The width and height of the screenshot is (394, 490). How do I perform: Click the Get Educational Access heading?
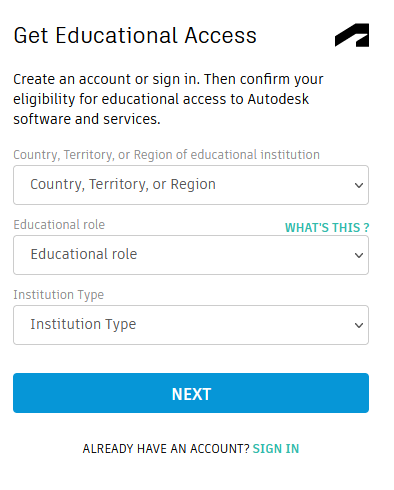click(x=135, y=35)
